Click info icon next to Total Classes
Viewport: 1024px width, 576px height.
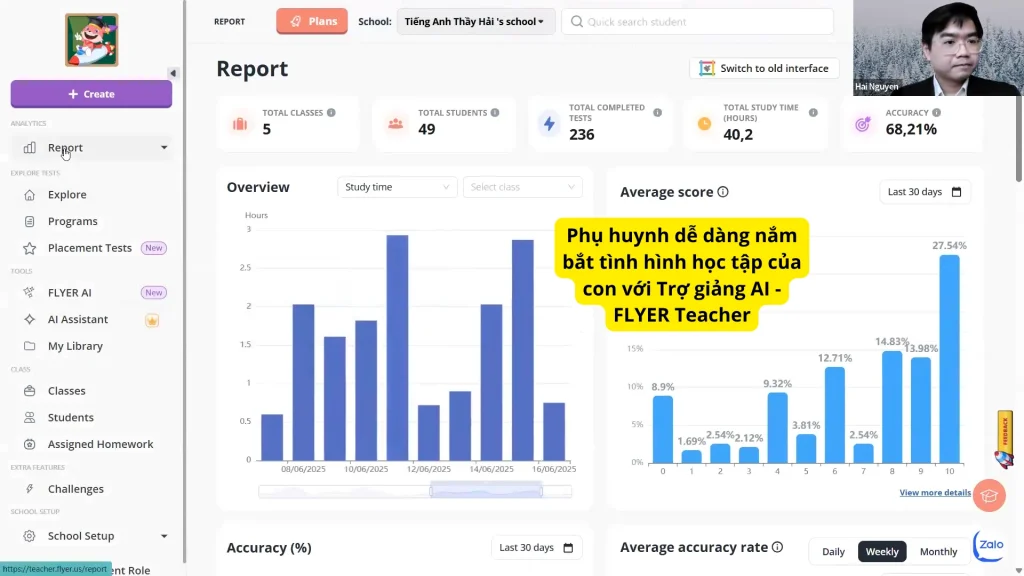[x=331, y=113]
